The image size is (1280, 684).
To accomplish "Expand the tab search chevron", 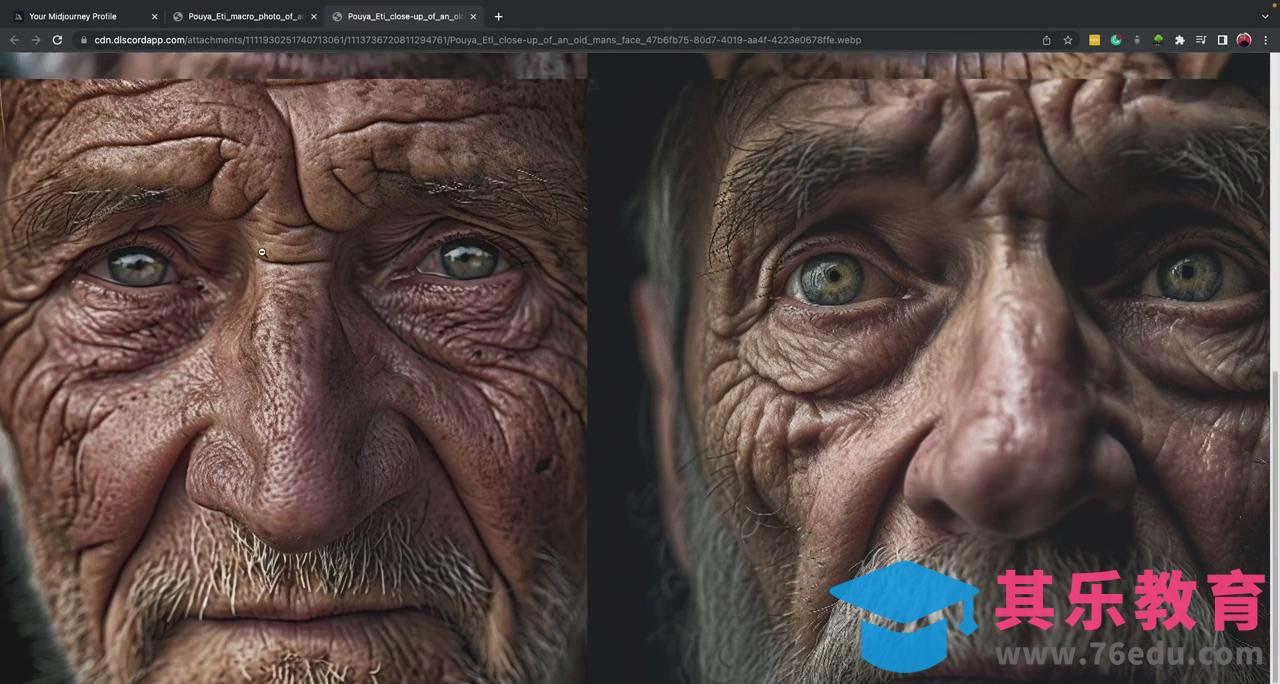I will pos(1265,16).
